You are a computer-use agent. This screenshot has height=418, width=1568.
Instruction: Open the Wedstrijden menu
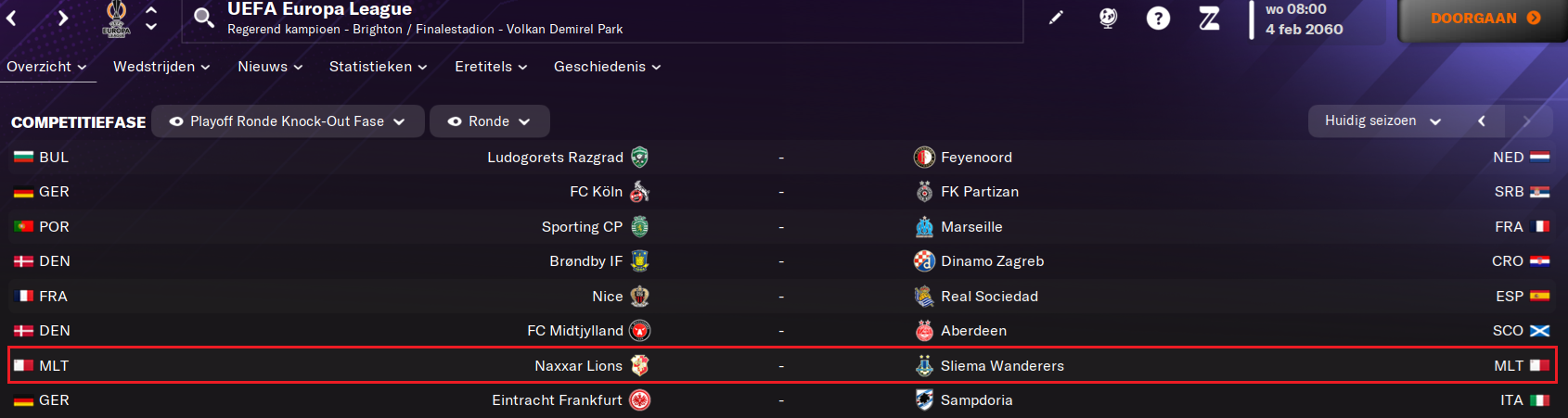[161, 67]
